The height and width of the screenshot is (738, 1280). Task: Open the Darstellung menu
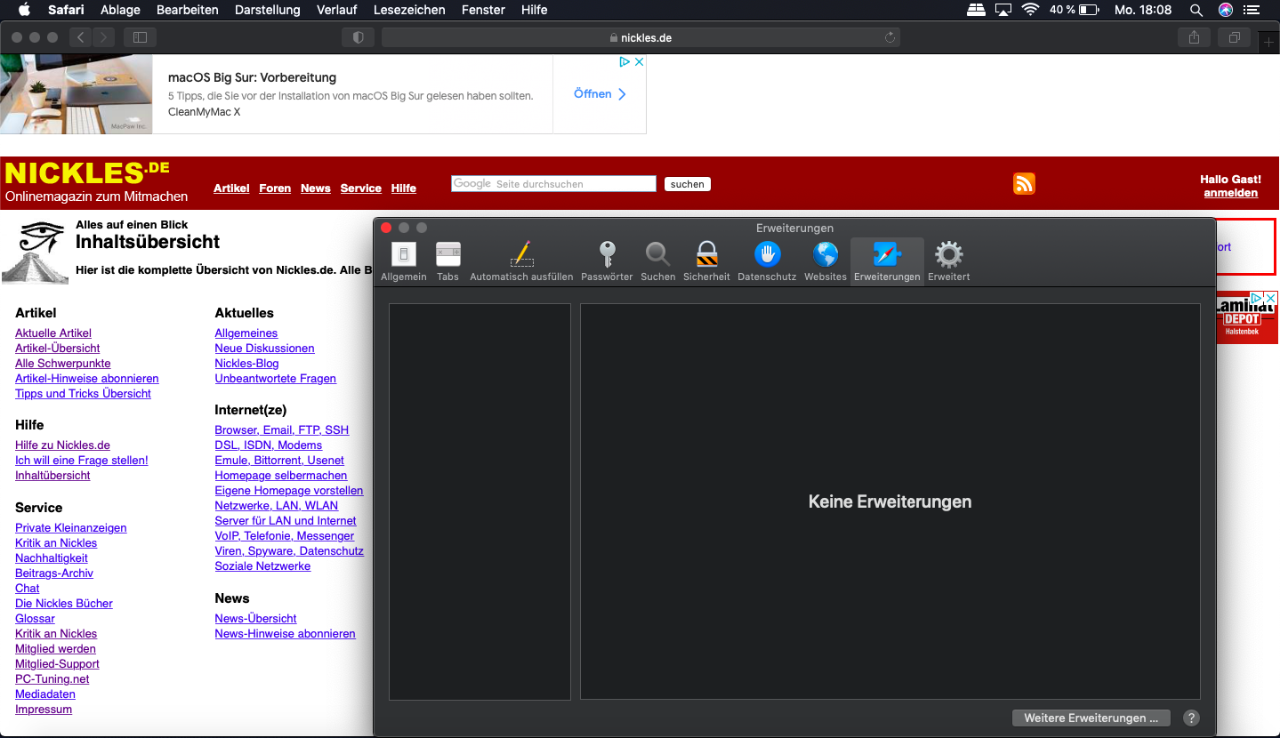267,10
